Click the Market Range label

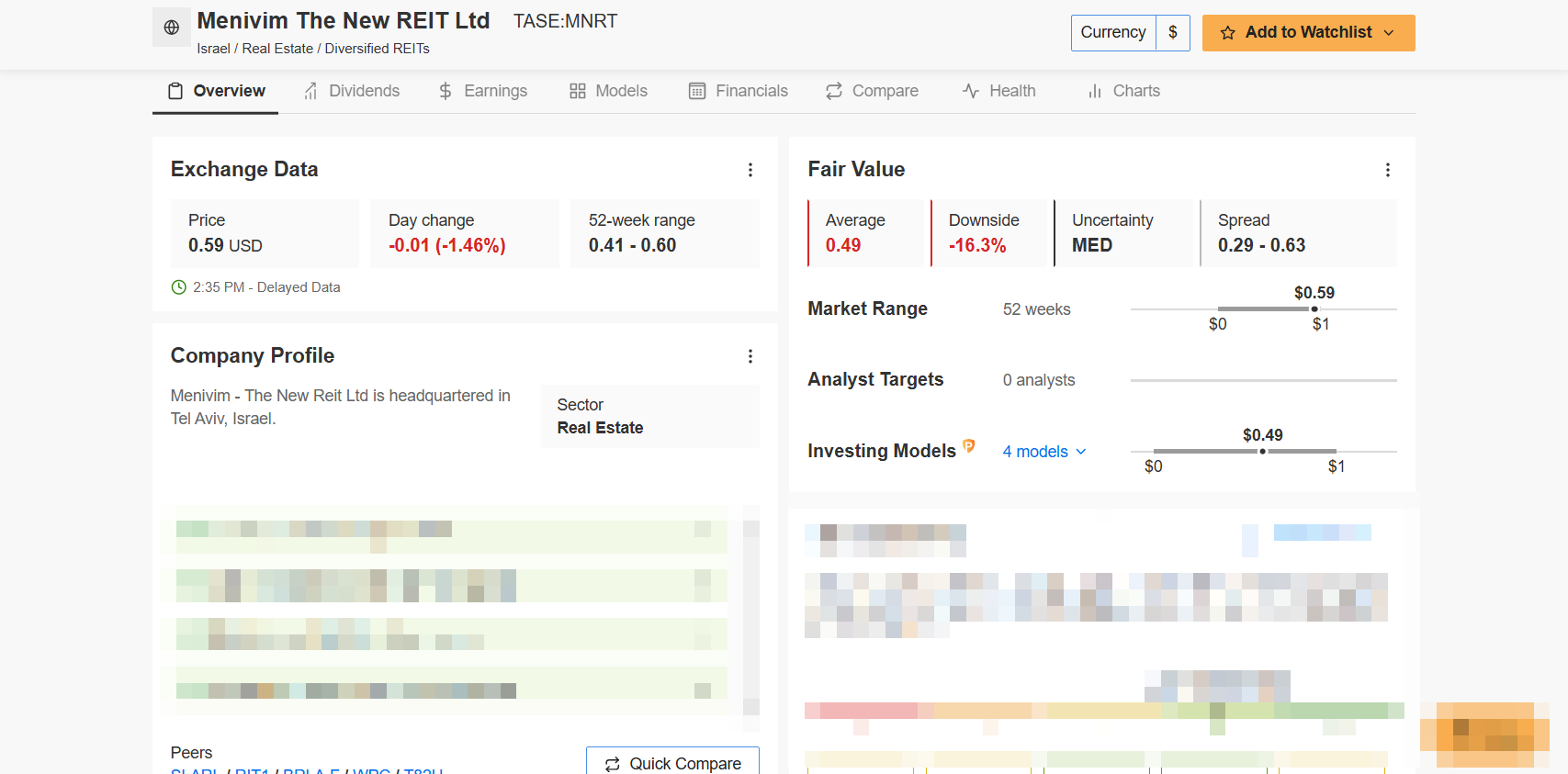point(868,308)
